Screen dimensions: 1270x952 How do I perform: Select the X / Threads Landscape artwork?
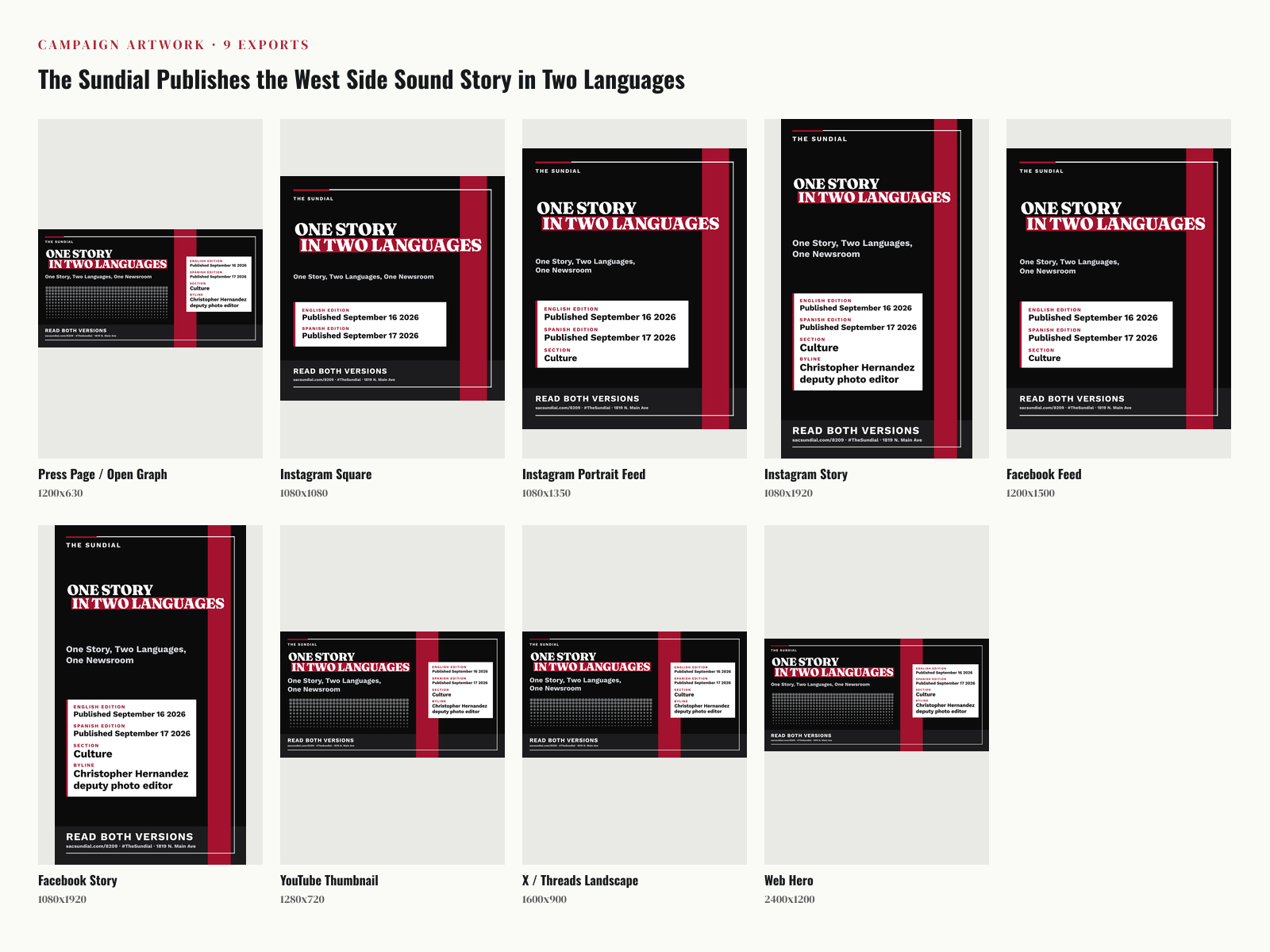(634, 695)
